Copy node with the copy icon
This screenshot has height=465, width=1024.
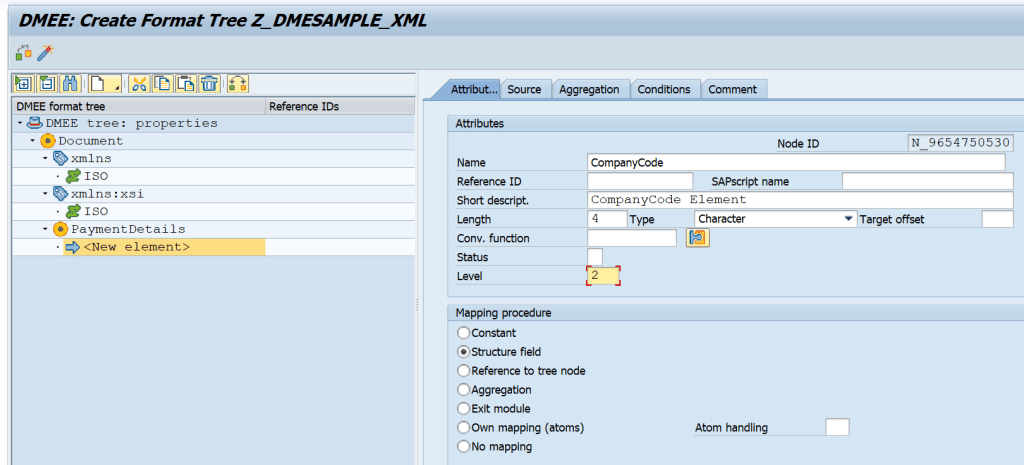pos(162,84)
